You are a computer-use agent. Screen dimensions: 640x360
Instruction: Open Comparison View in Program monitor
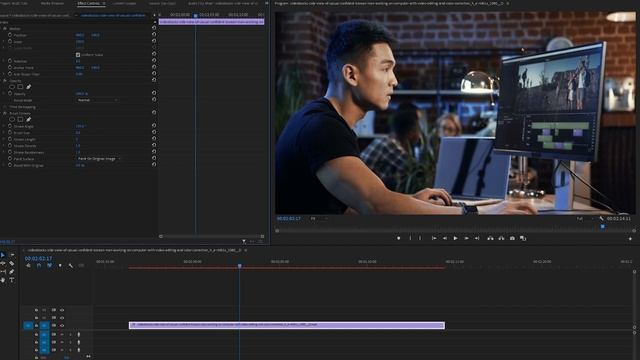(523, 238)
